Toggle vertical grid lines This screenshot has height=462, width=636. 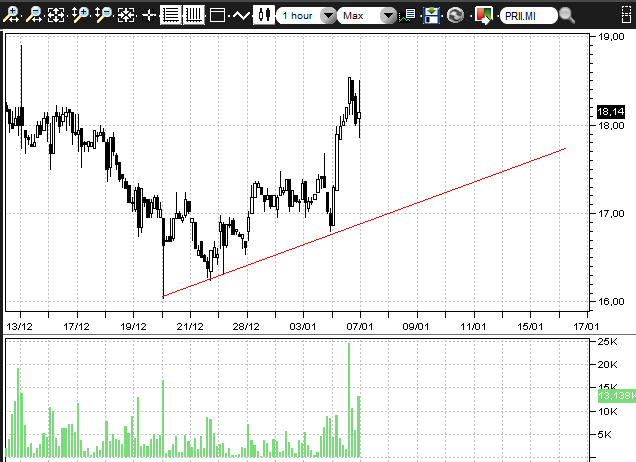[193, 15]
